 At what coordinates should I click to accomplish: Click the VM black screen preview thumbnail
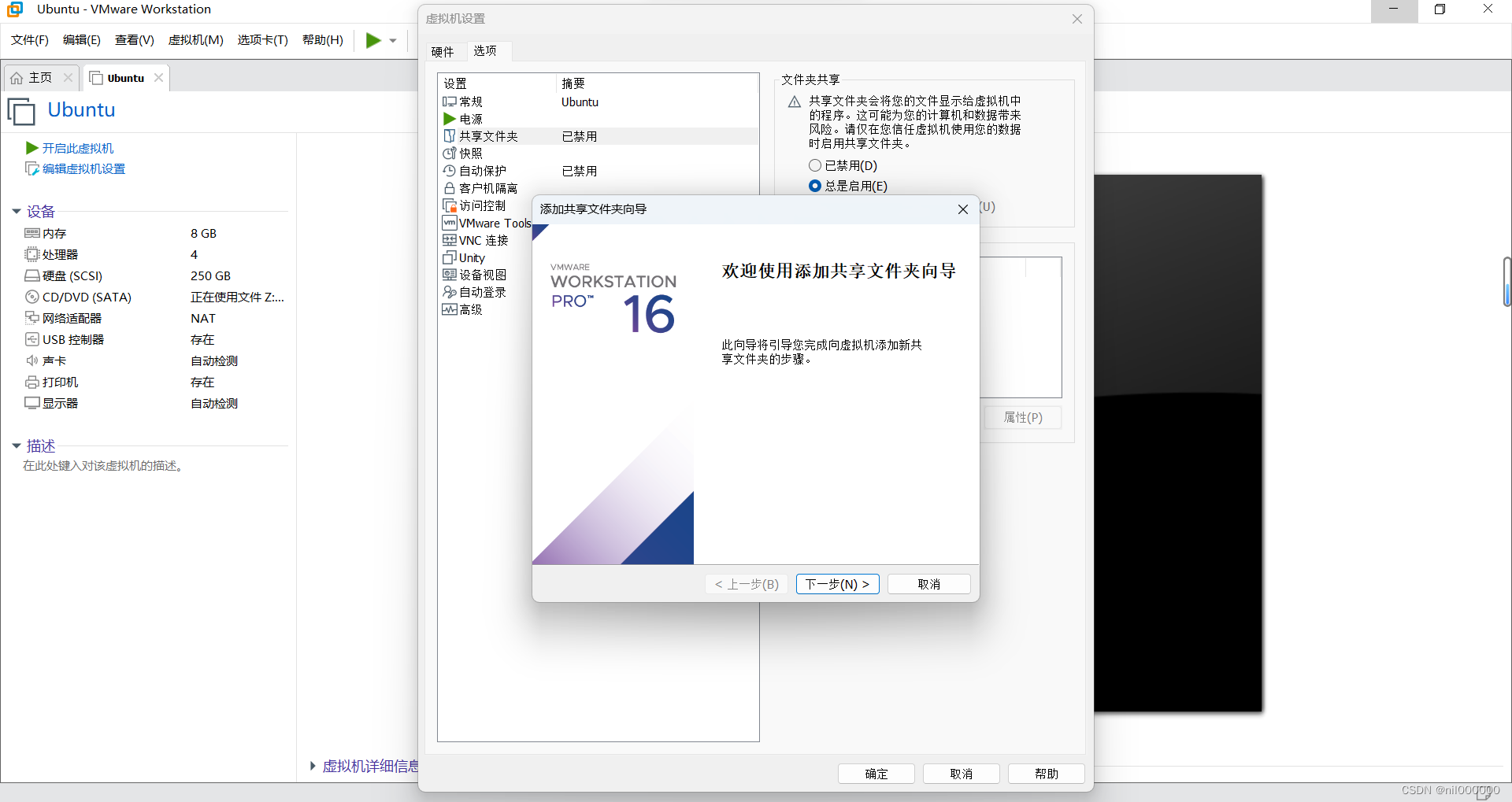(x=1178, y=443)
